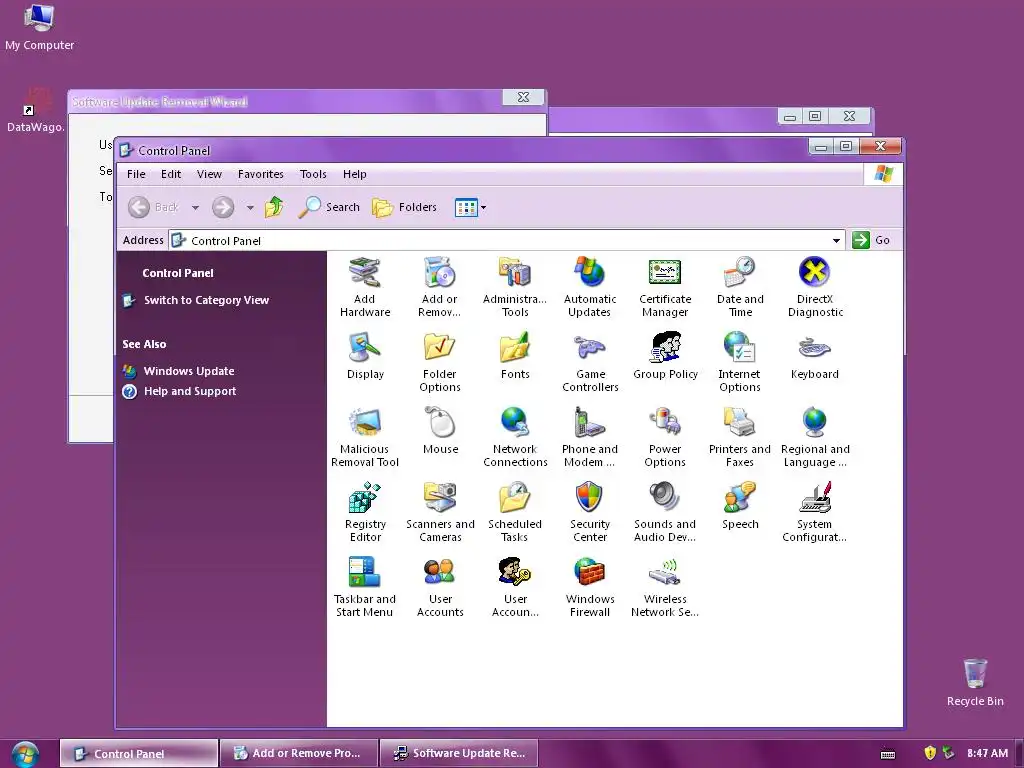
Task: Open Folder Options
Action: tap(440, 362)
